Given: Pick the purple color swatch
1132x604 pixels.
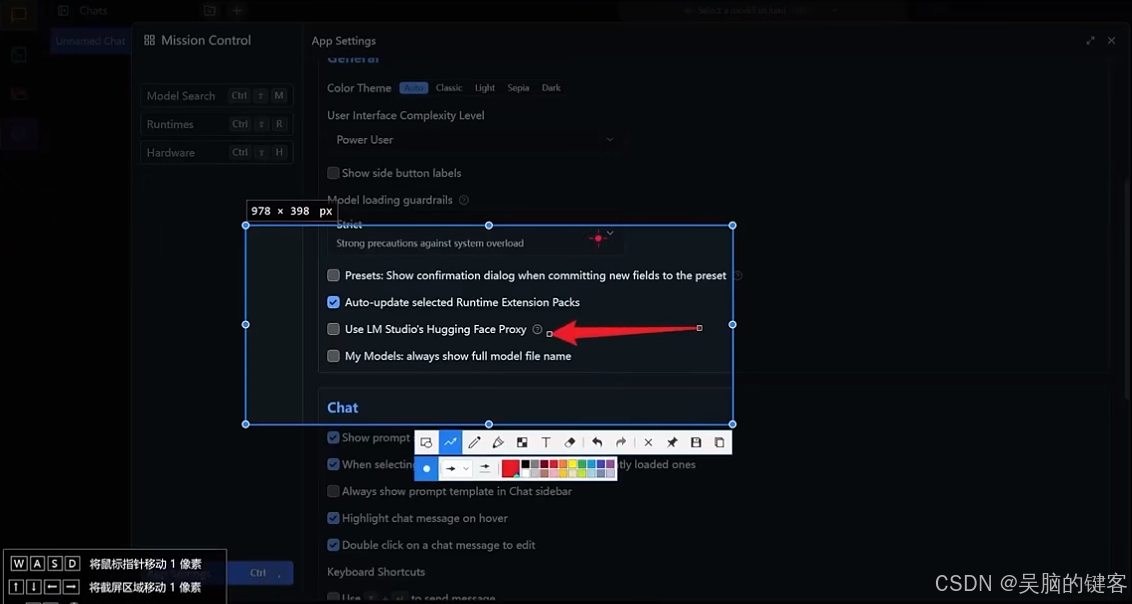Looking at the screenshot, I should click(x=610, y=464).
